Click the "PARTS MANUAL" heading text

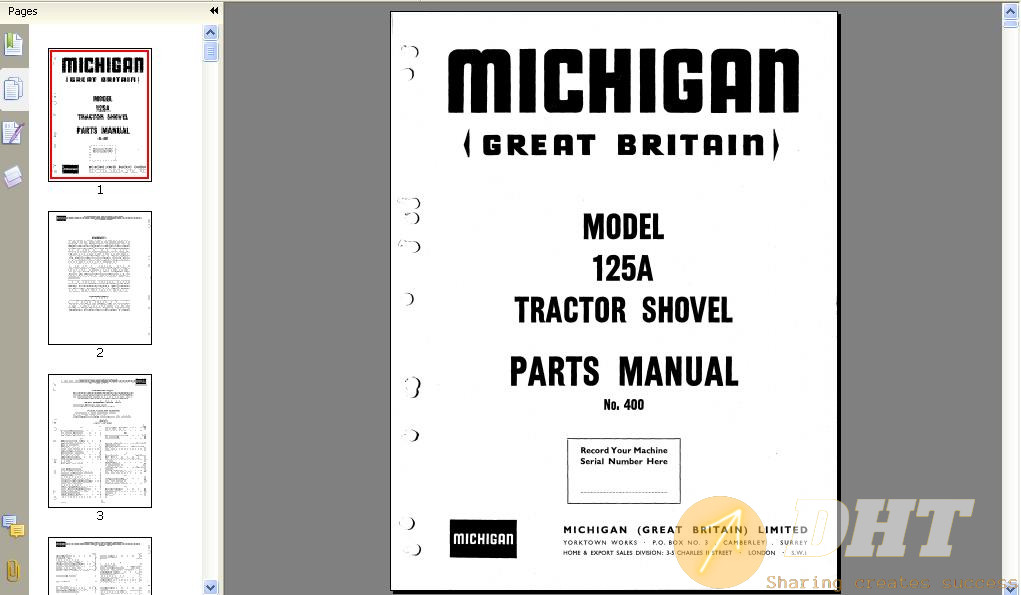tap(624, 372)
